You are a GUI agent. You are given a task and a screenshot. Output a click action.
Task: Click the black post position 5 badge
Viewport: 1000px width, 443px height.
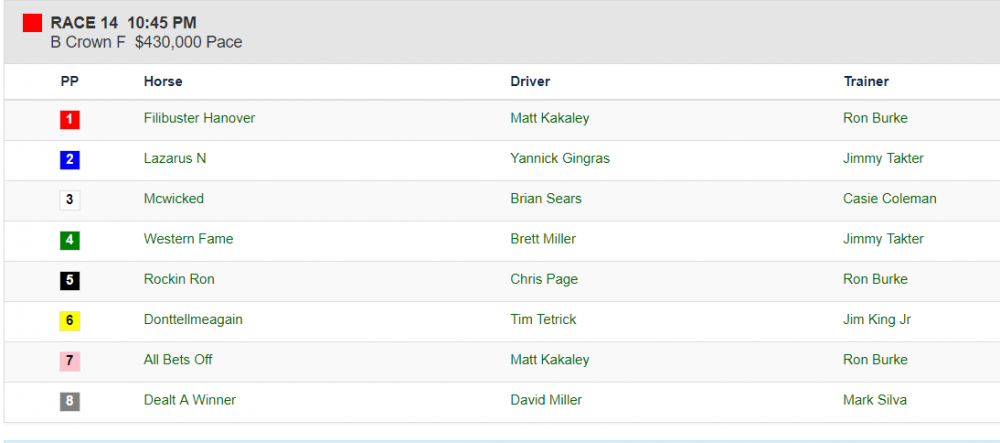click(69, 280)
